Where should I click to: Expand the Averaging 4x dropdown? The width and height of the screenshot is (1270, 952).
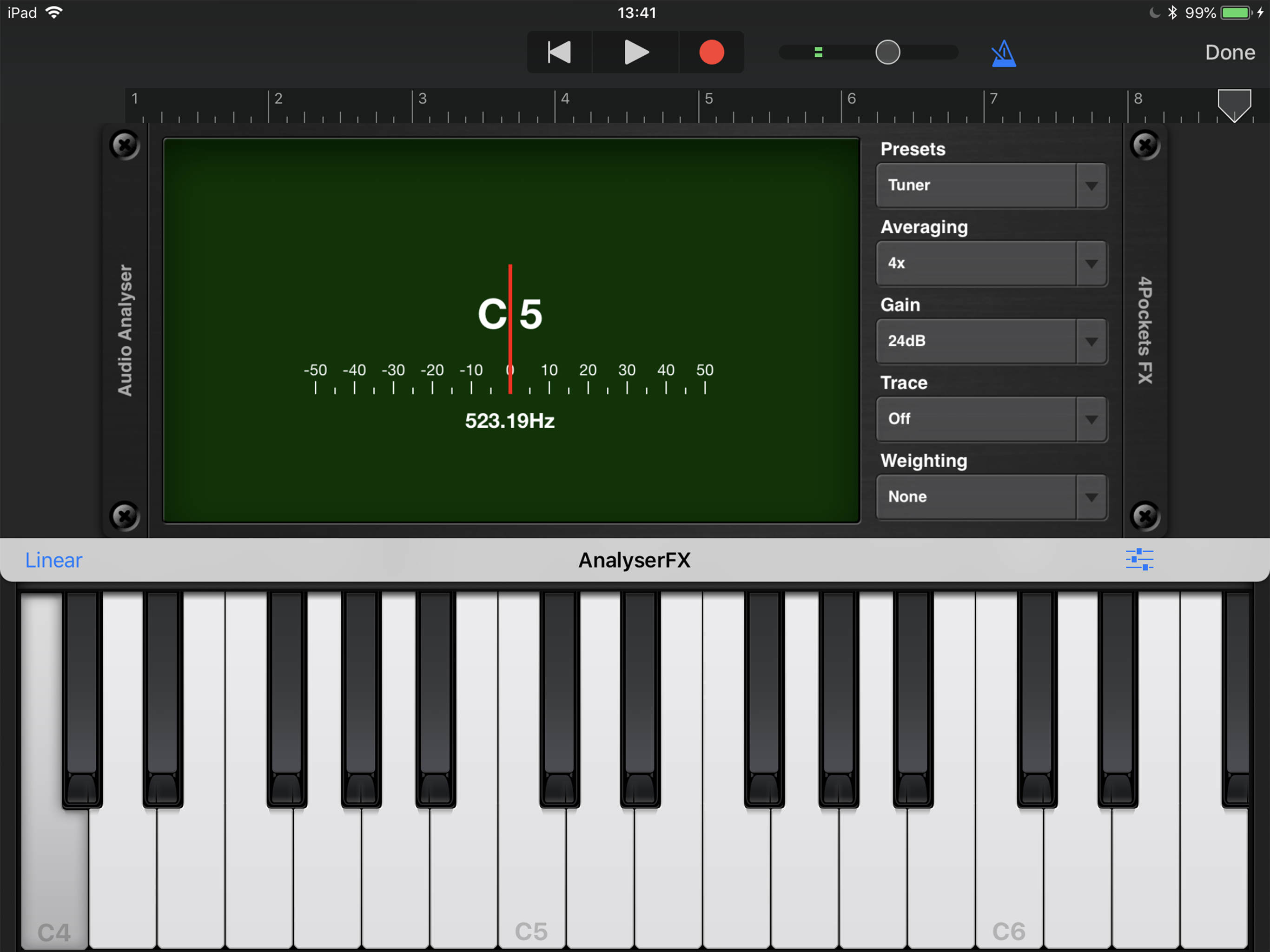pyautogui.click(x=991, y=264)
